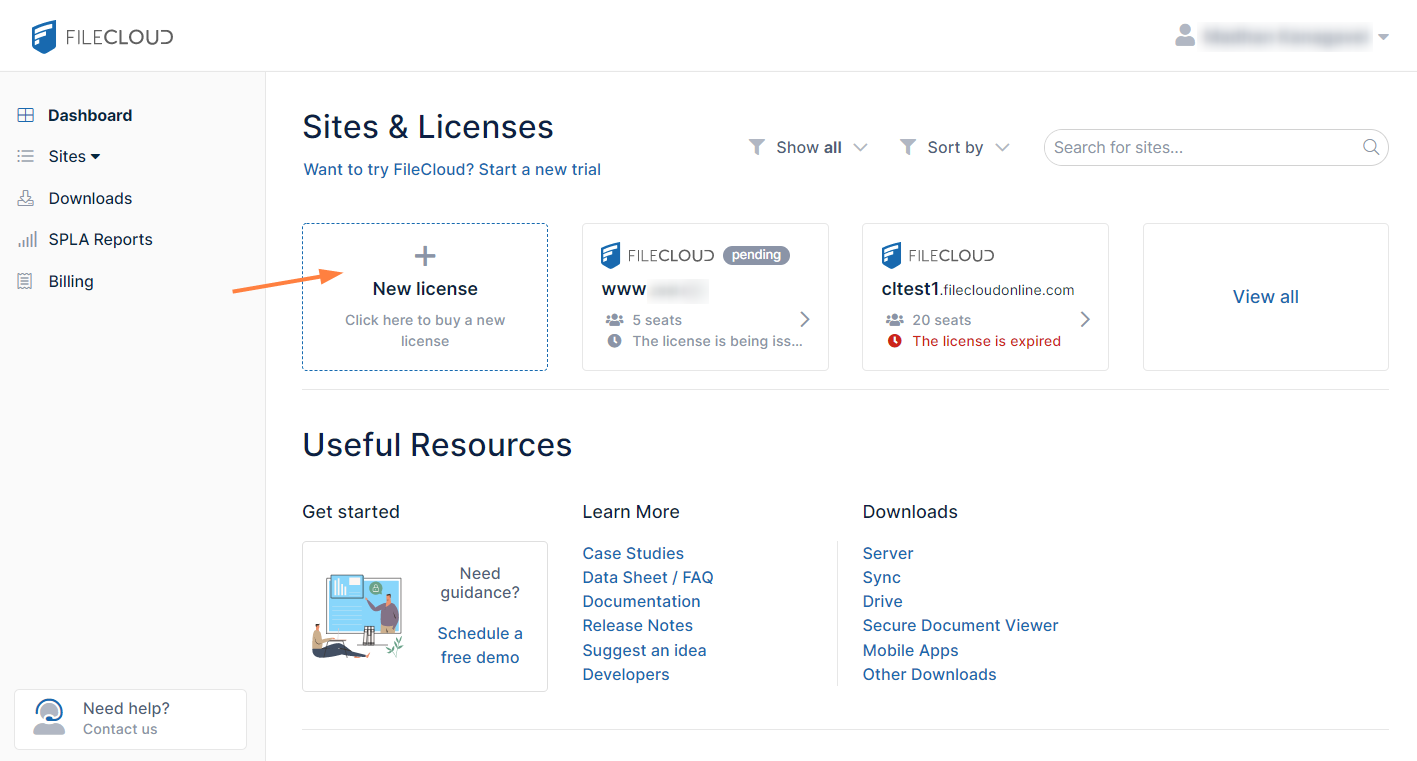
Task: Click the search magnifier icon
Action: click(1370, 147)
